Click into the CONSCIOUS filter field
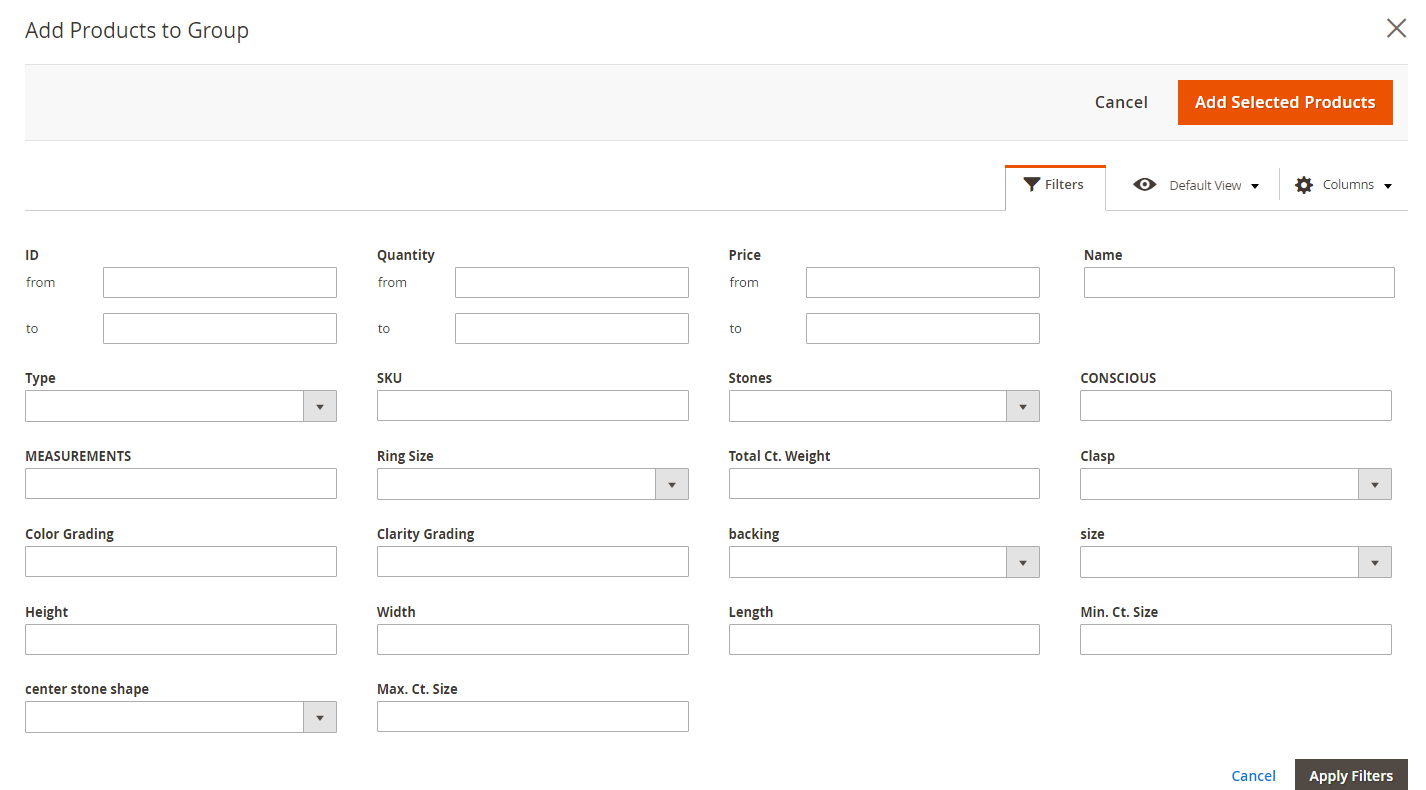The width and height of the screenshot is (1426, 790). (1236, 405)
